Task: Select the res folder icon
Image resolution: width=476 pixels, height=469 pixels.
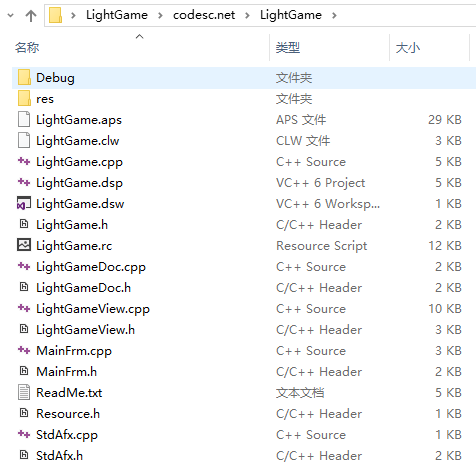Action: click(x=24, y=99)
